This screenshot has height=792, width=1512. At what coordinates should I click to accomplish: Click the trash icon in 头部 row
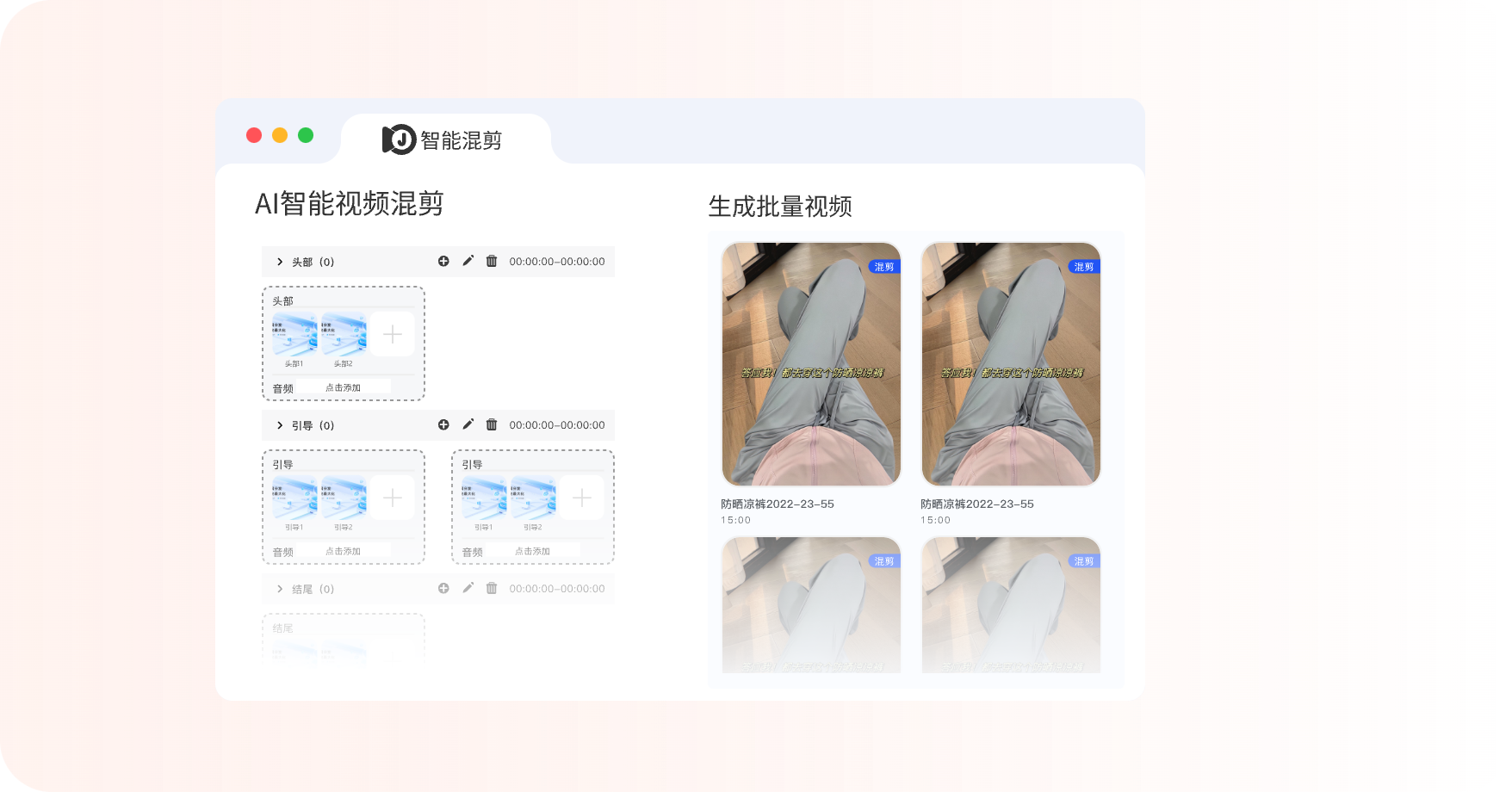coord(492,261)
